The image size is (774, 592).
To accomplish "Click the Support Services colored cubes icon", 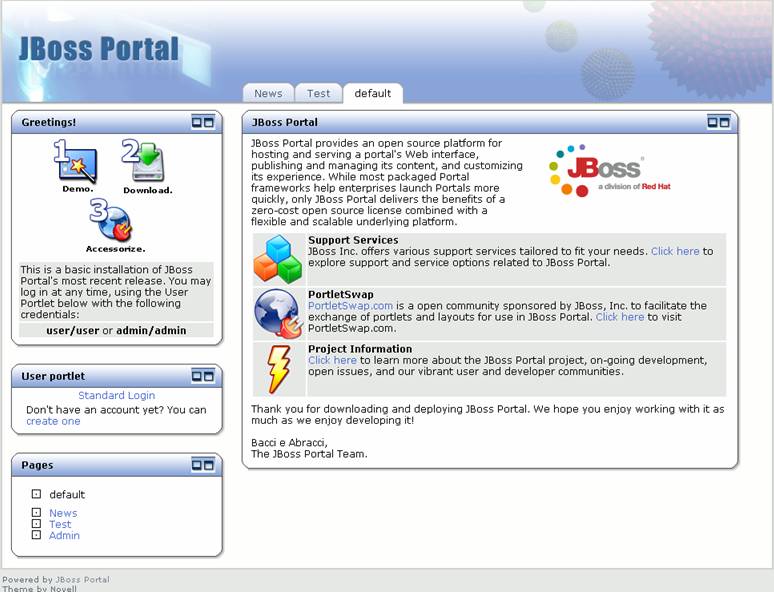I will pos(278,259).
